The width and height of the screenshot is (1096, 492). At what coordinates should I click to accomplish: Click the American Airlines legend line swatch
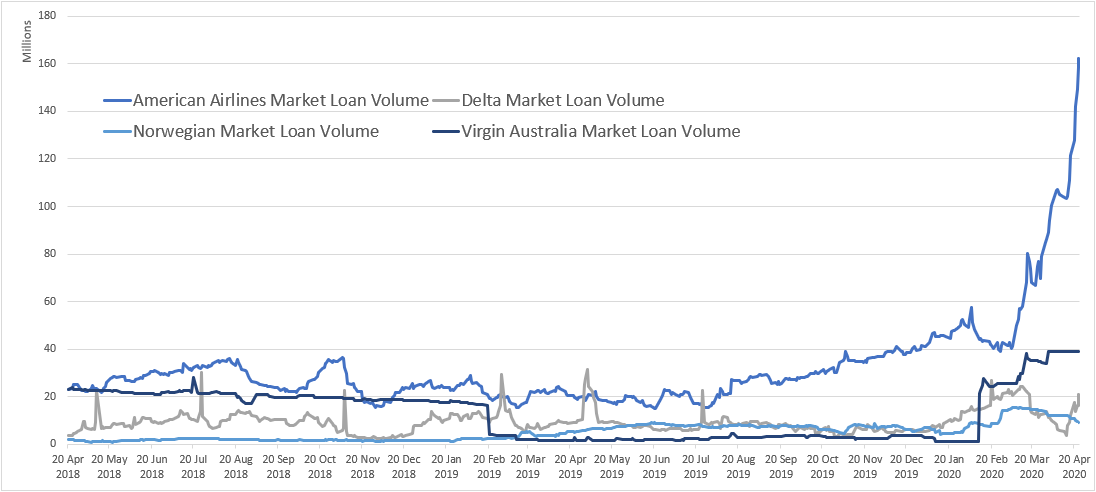[116, 101]
